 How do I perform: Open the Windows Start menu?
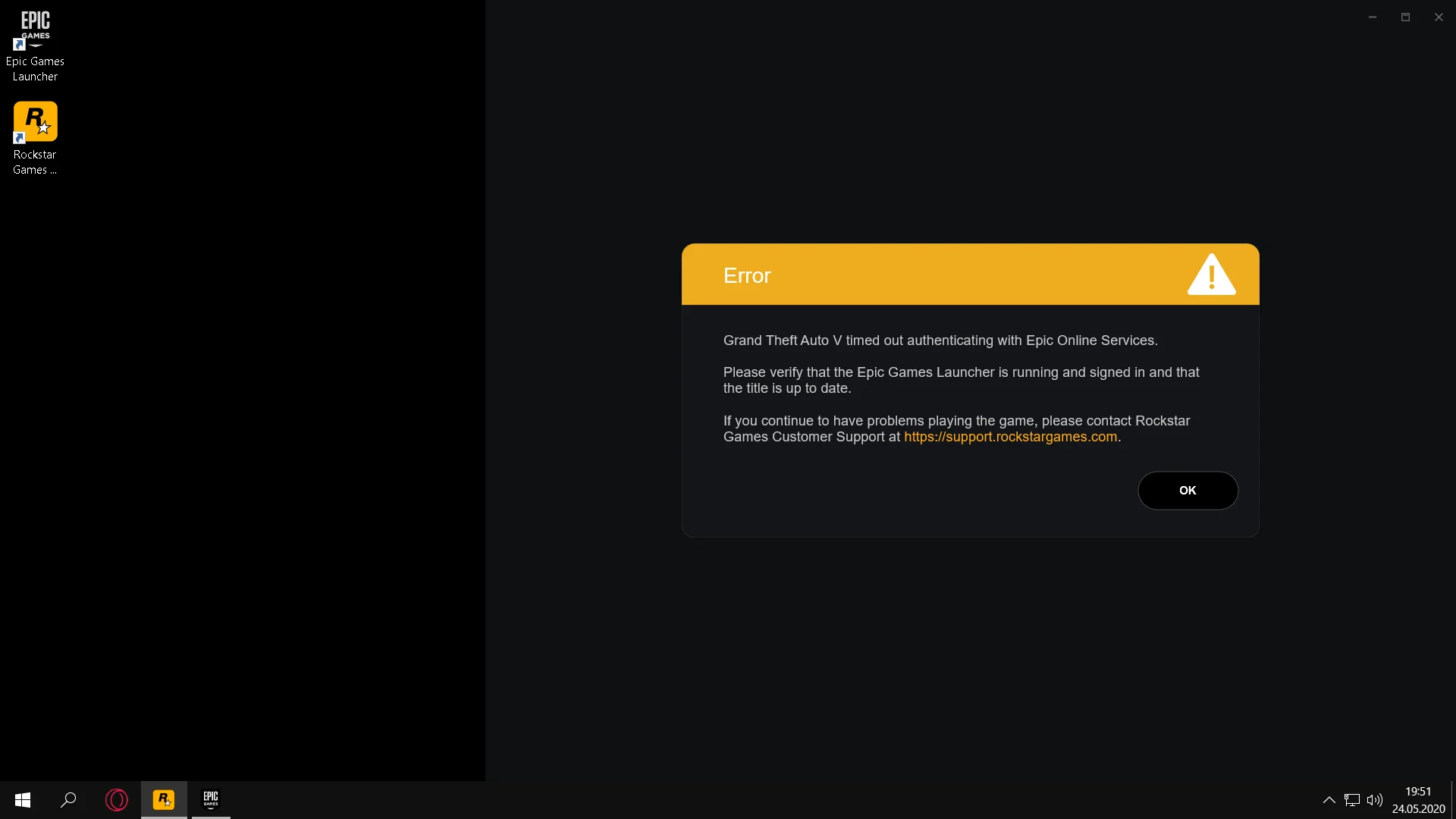(23, 800)
